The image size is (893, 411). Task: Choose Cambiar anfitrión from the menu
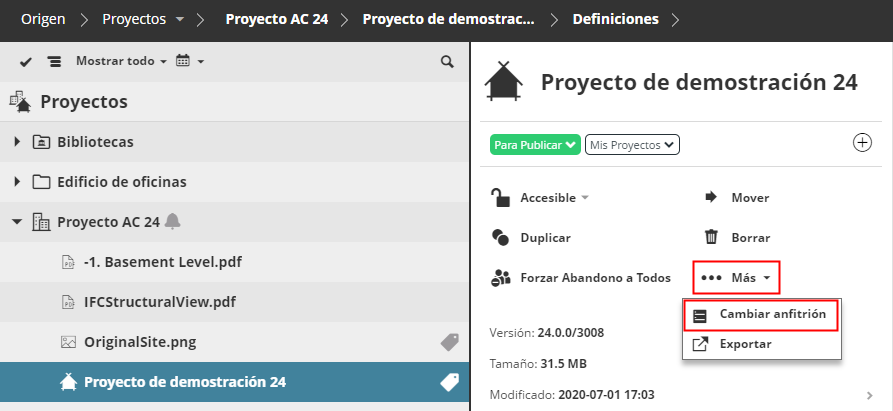click(x=762, y=314)
